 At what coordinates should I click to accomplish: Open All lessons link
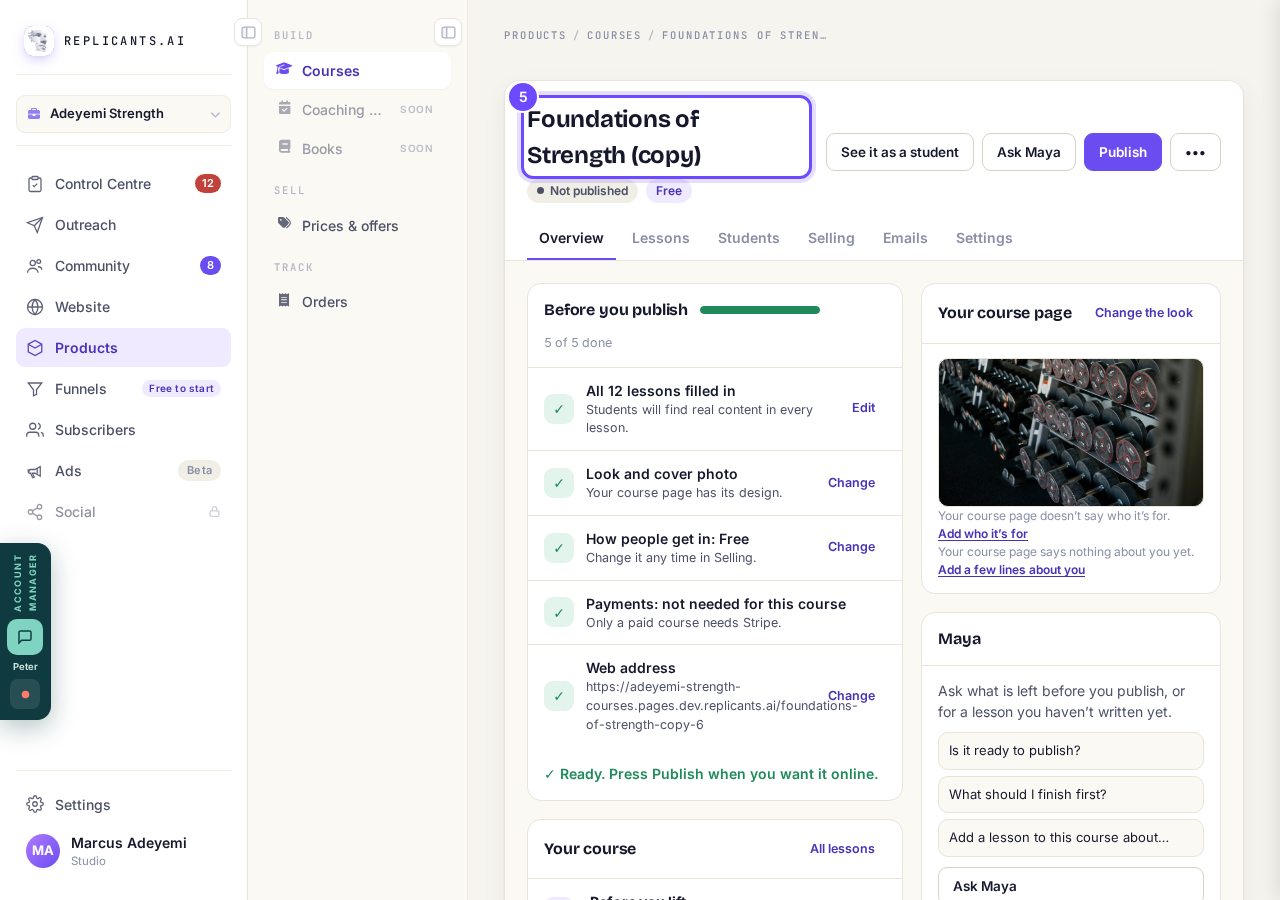coord(842,849)
